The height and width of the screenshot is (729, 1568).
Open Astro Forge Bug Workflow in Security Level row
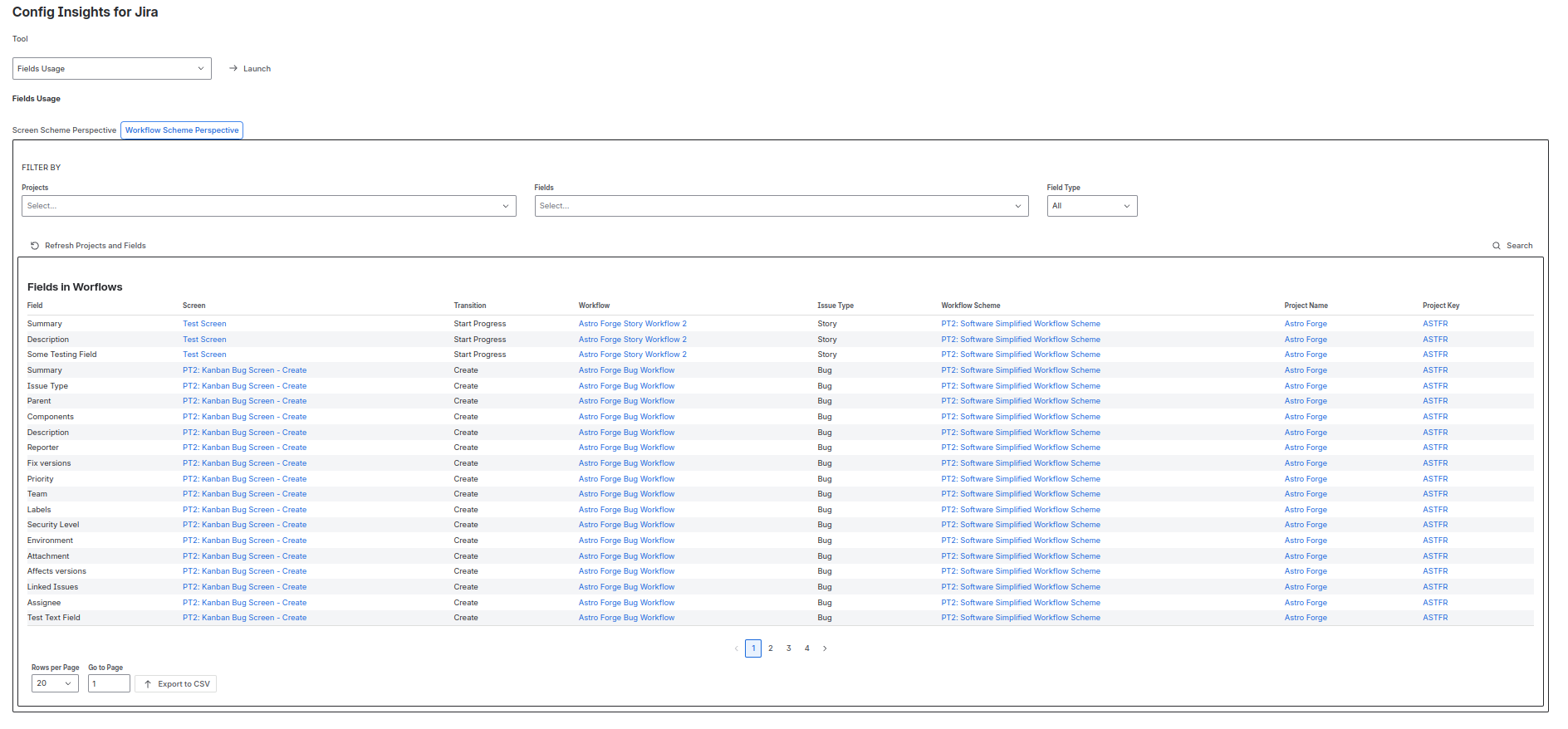[627, 525]
